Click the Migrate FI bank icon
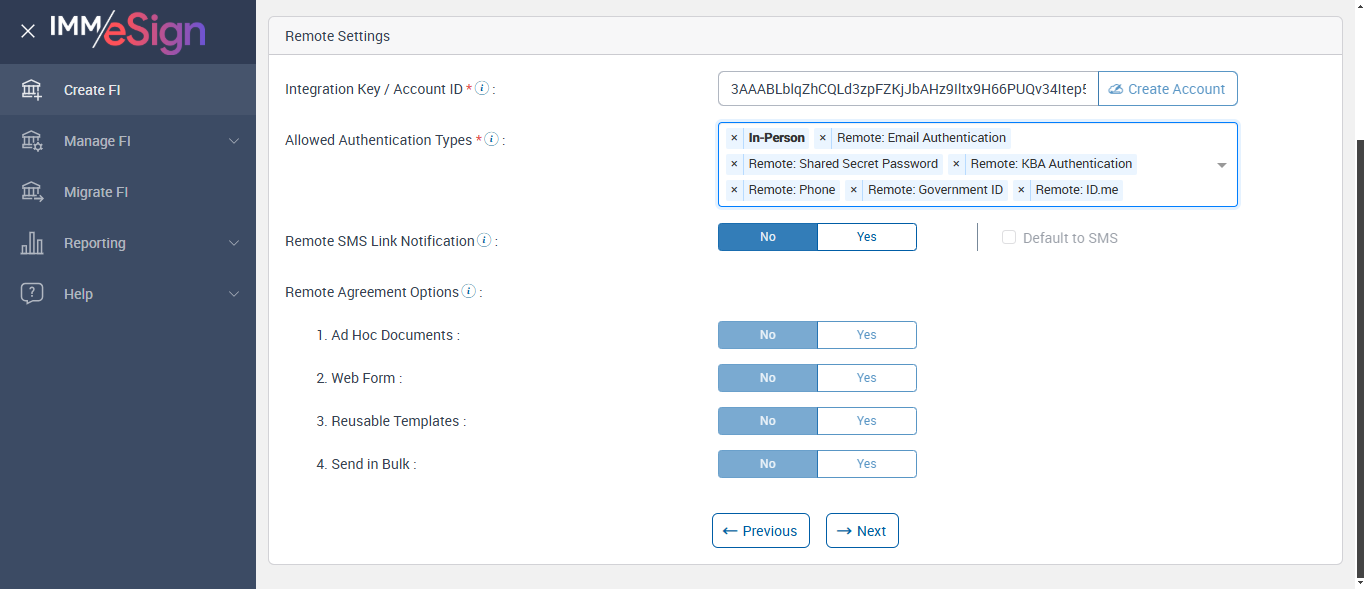 pos(32,192)
